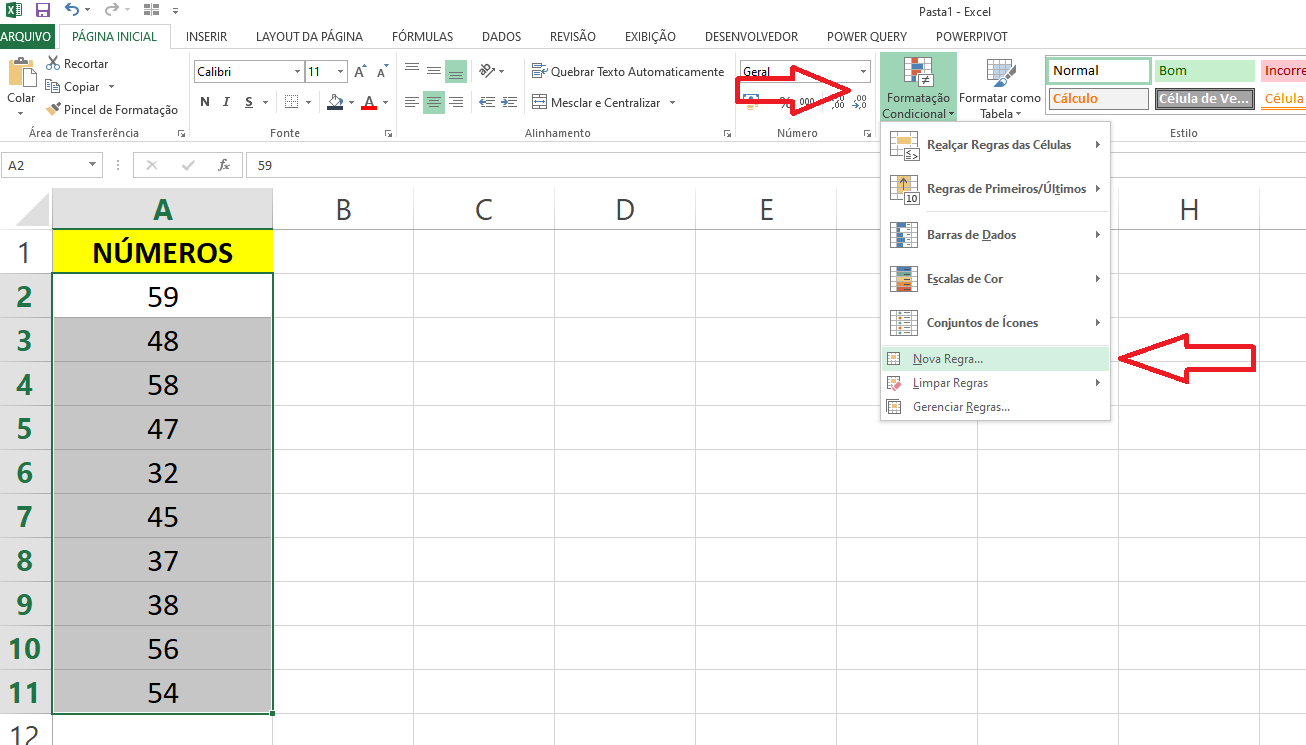Image resolution: width=1306 pixels, height=745 pixels.
Task: Click the red font color button
Action: [369, 102]
